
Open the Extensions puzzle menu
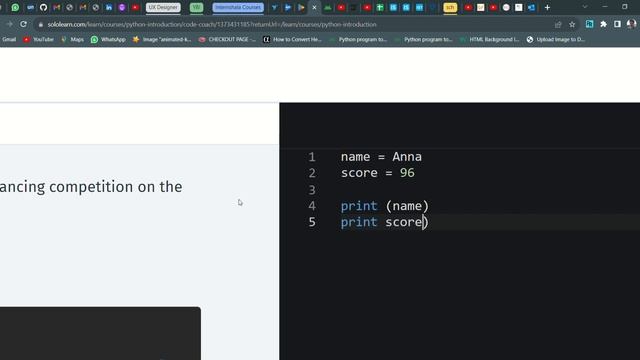click(x=603, y=24)
